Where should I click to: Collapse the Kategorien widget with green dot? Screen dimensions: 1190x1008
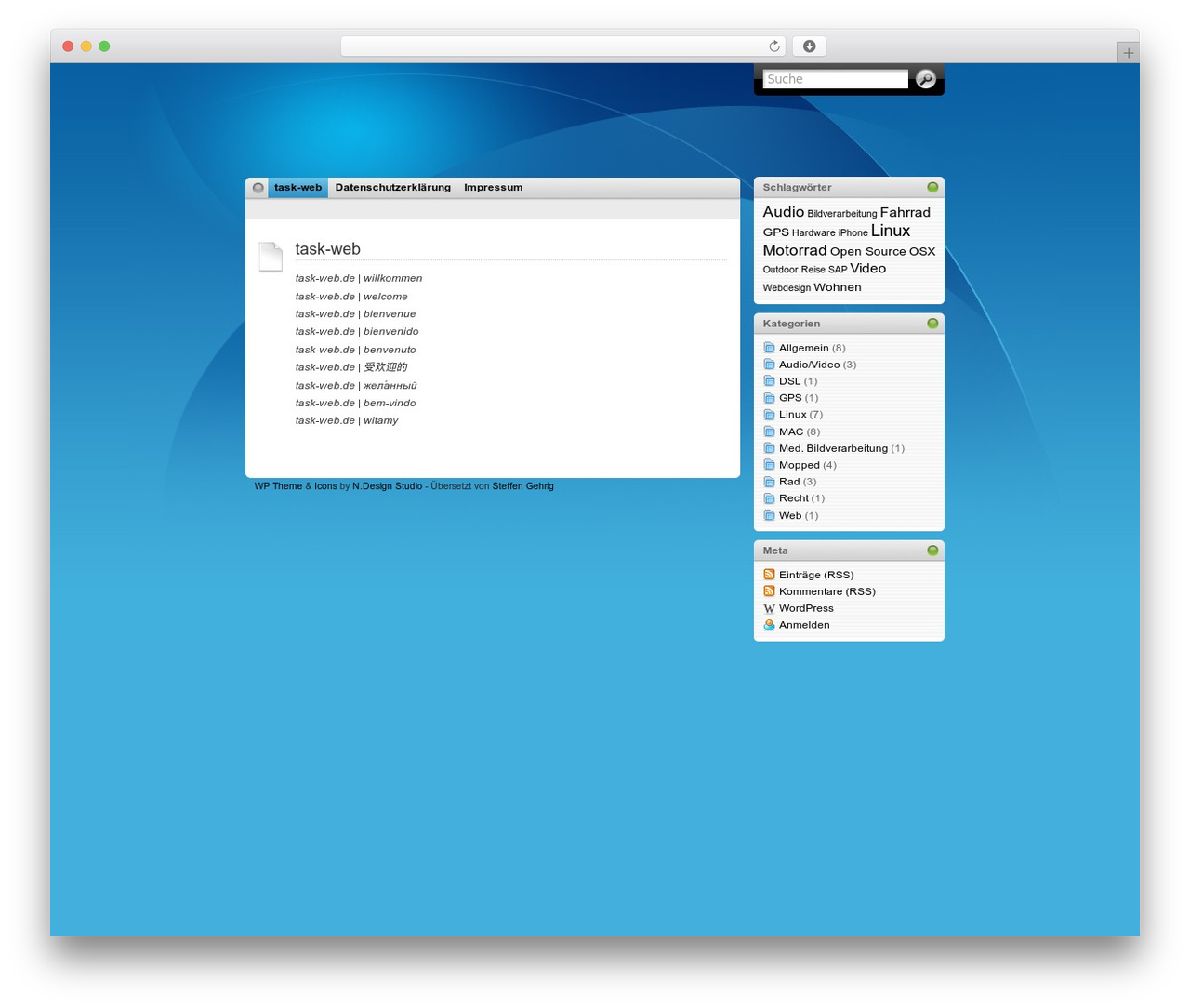[x=932, y=324]
